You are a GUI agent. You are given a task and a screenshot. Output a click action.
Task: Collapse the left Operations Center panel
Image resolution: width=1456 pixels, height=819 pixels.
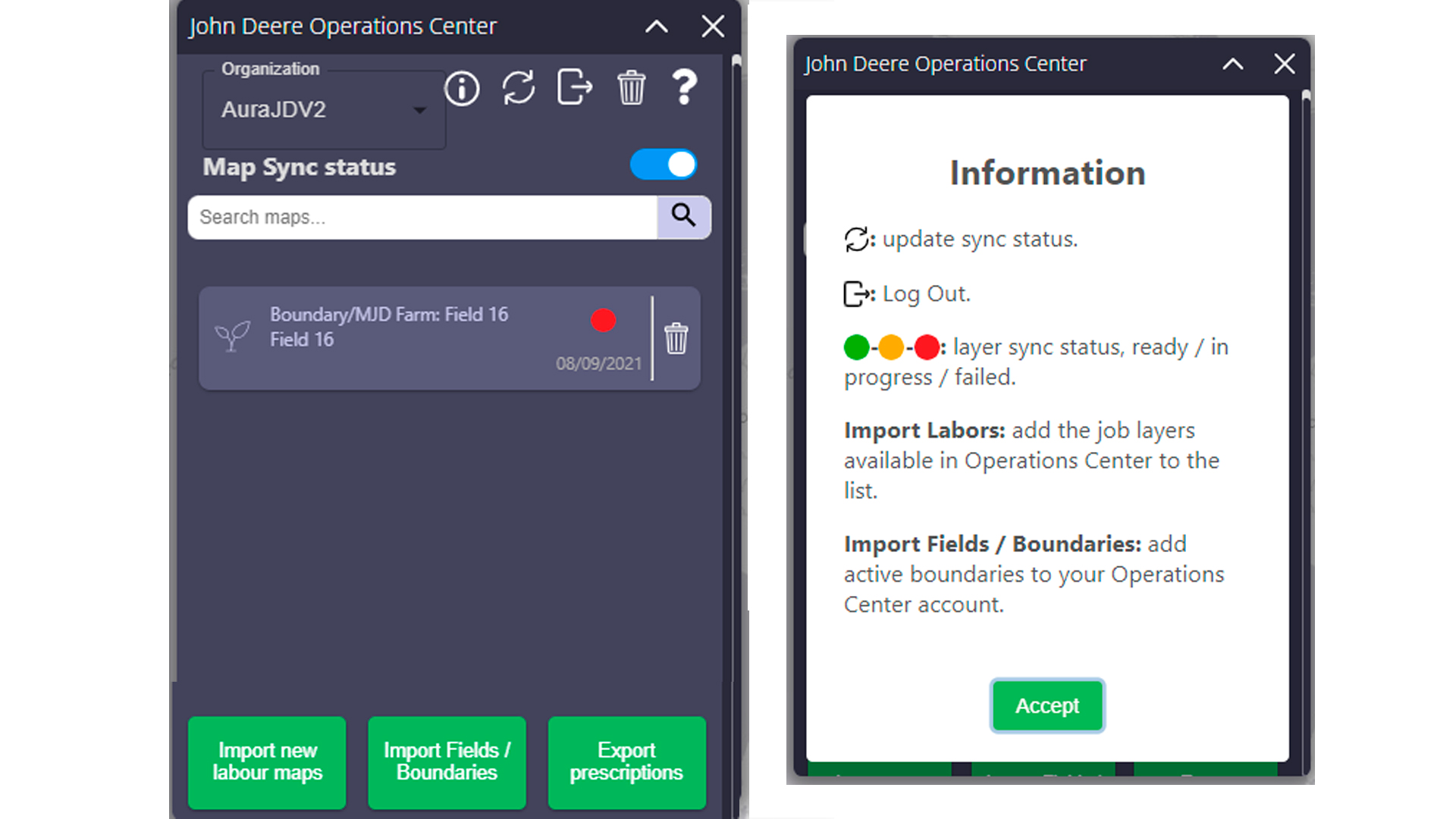coord(657,27)
